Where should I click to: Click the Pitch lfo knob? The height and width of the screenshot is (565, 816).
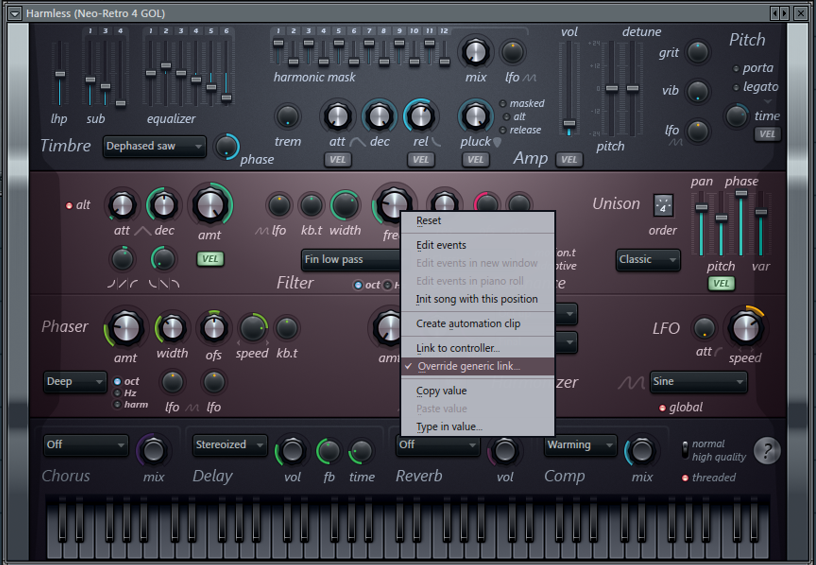click(697, 131)
